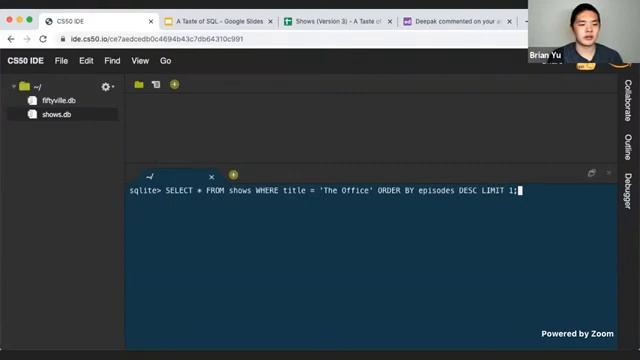The height and width of the screenshot is (360, 640).
Task: Click the padlock icon in the address bar
Action: click(x=62, y=39)
